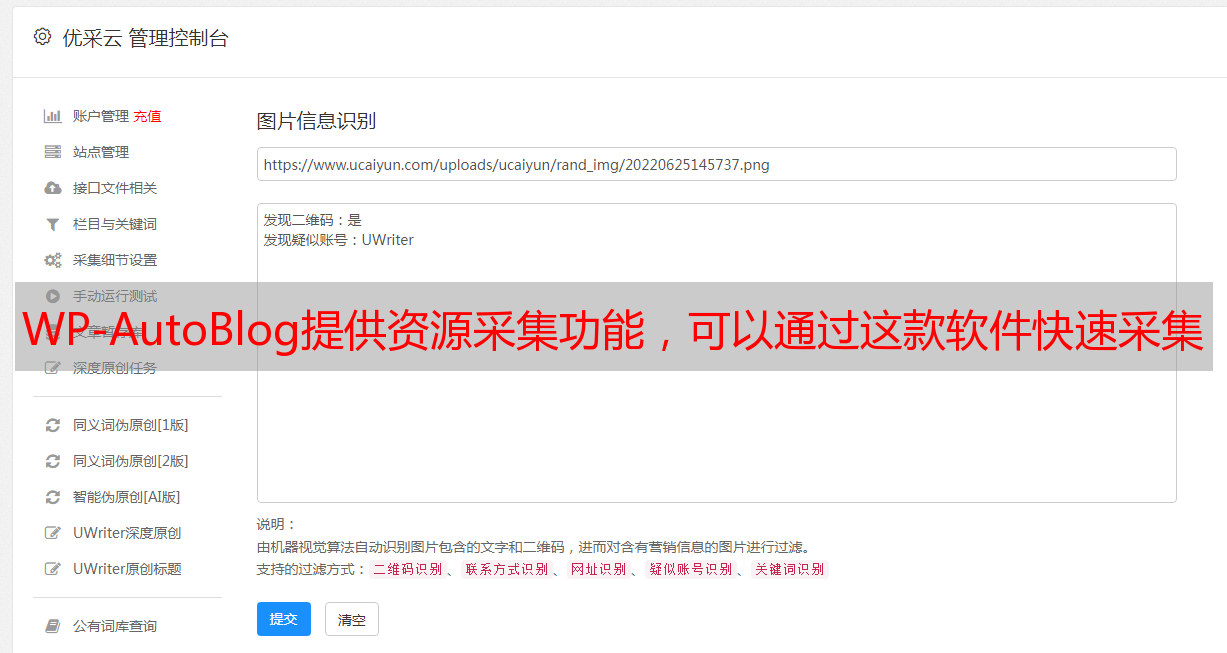The image size is (1227, 653).
Task: Click the refresh icon next to 同义词伪原创[1版]
Action: tap(53, 425)
